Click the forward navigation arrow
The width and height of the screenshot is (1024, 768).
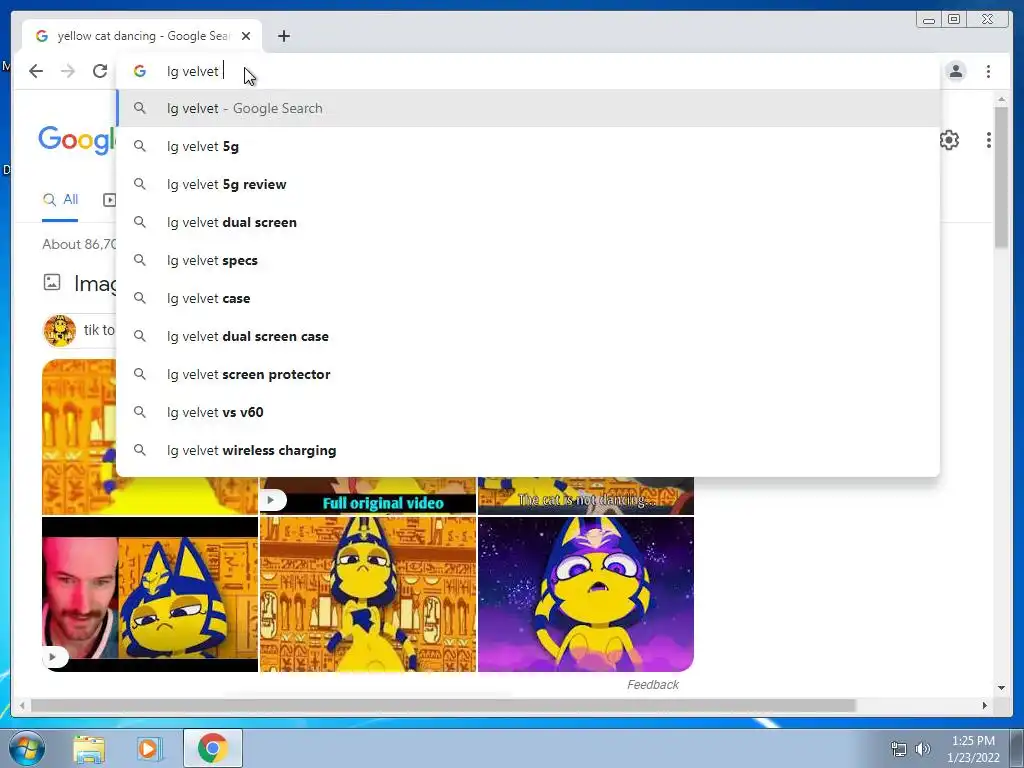click(68, 71)
